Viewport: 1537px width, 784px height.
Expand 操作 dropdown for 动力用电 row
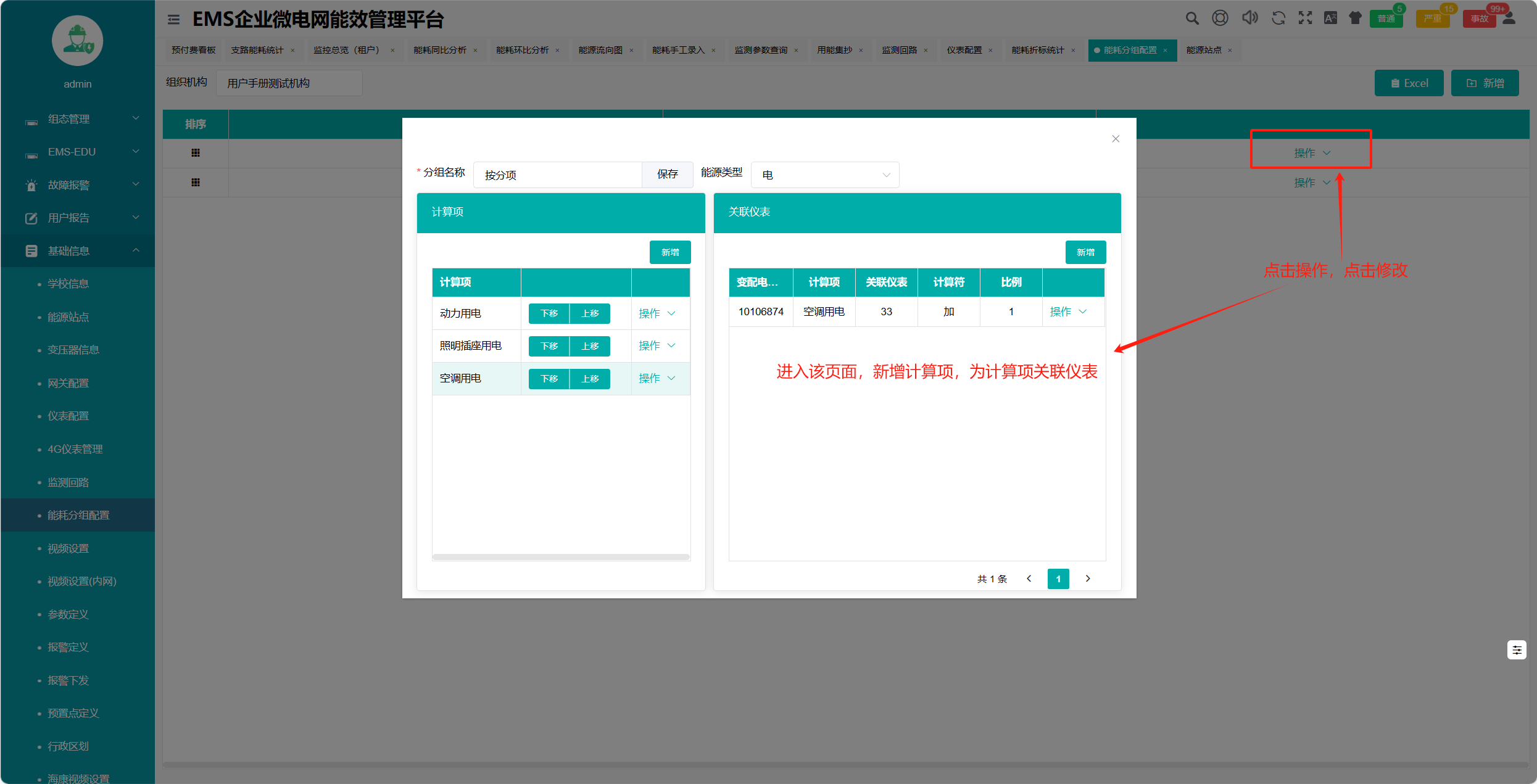tap(657, 313)
